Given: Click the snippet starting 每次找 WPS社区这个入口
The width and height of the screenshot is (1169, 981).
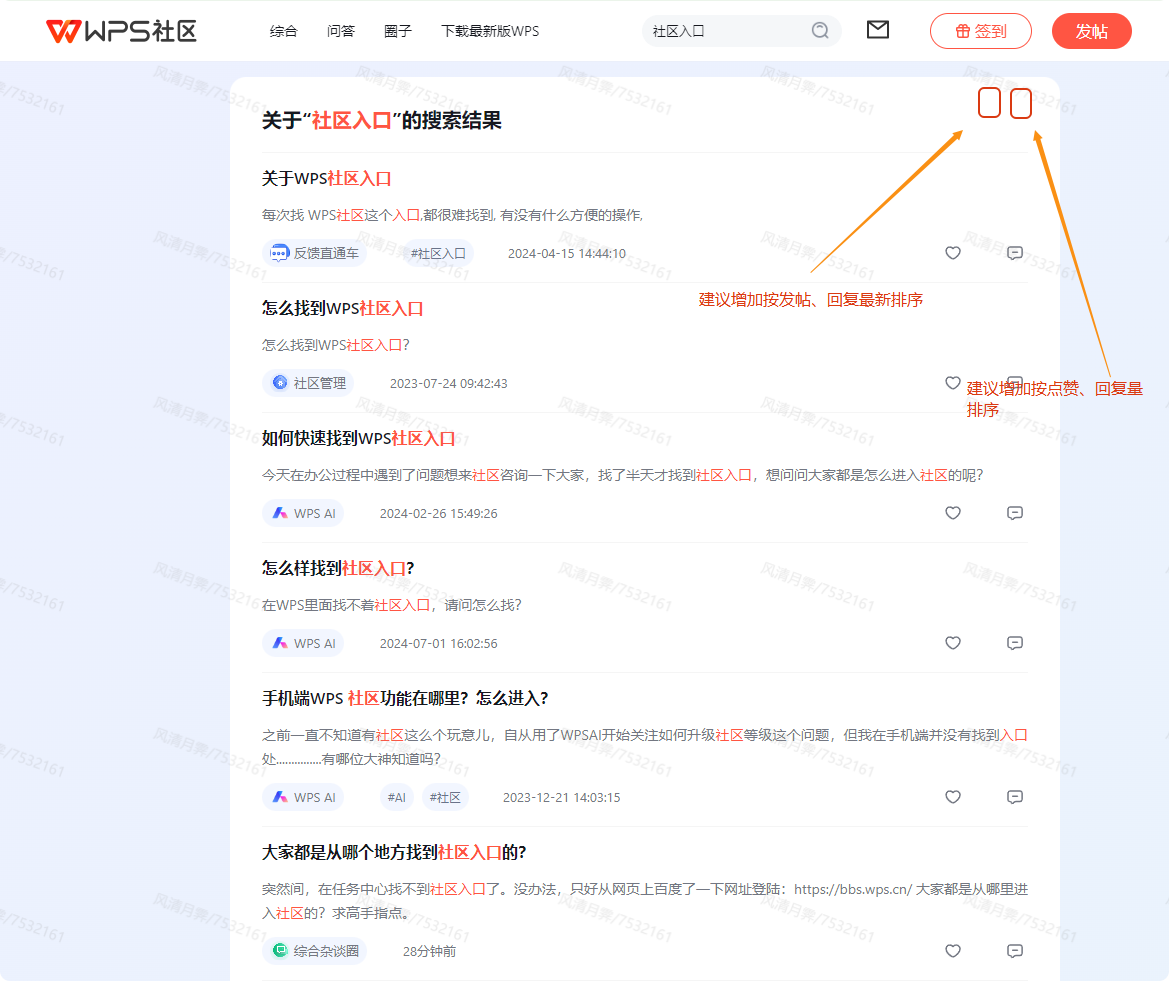Looking at the screenshot, I should click(453, 215).
